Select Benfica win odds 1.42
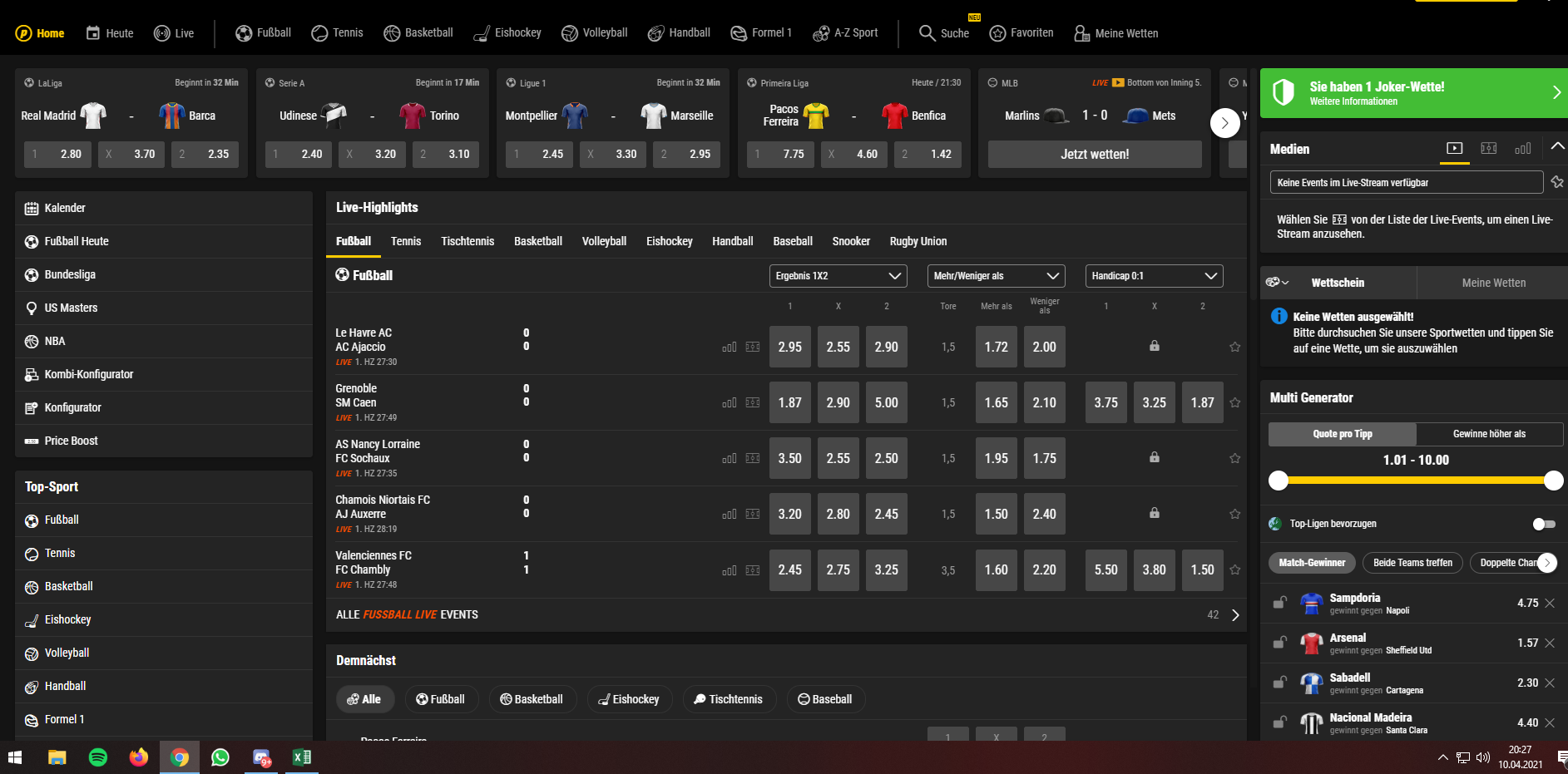 927,154
